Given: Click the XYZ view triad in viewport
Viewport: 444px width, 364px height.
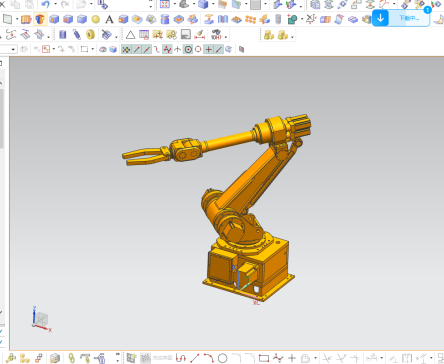Looking at the screenshot, I should click(42, 320).
